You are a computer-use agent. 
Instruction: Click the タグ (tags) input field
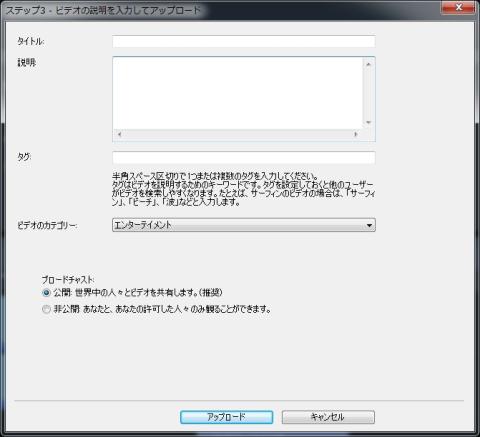click(x=244, y=158)
